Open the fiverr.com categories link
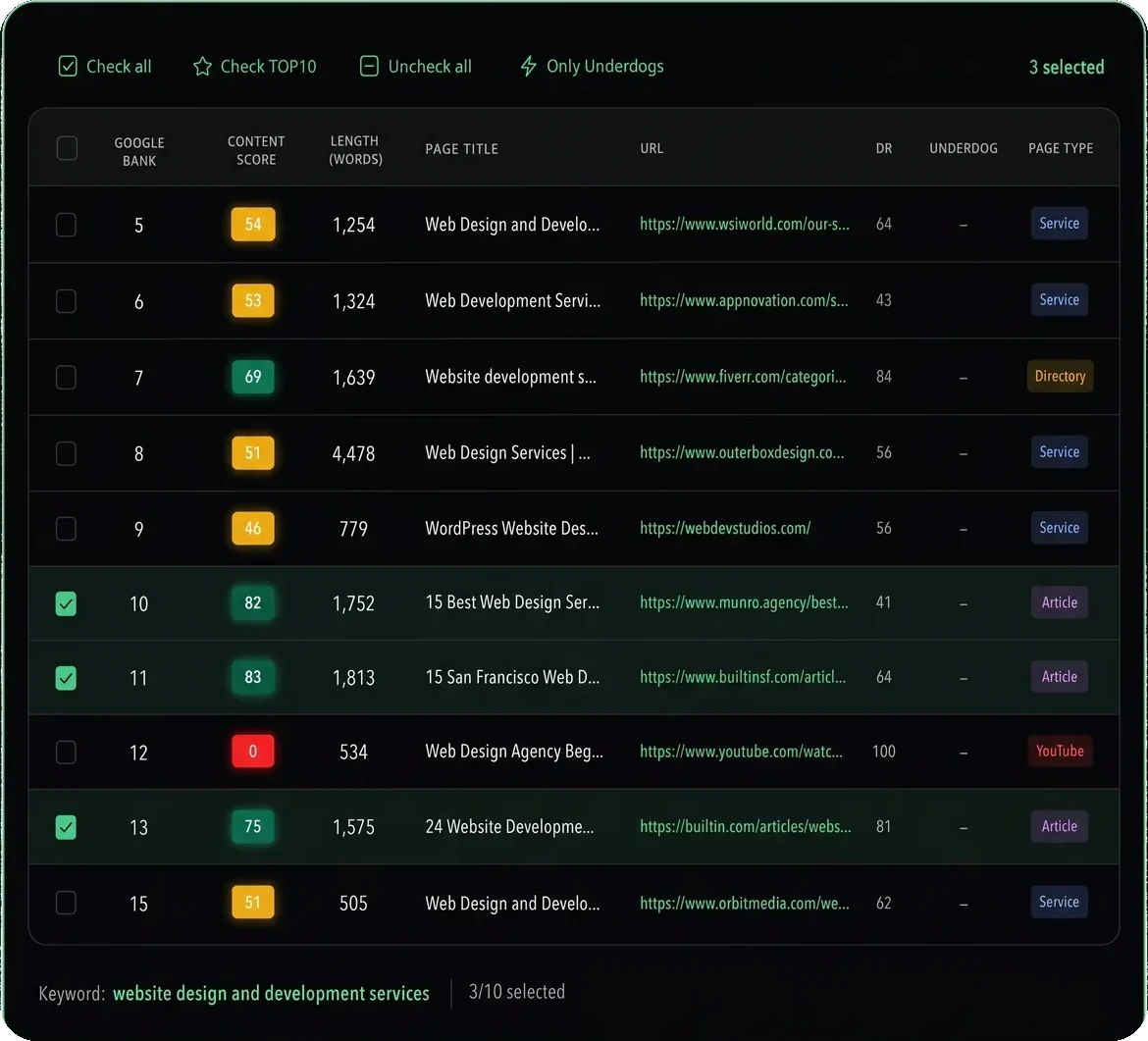Screen dimensions: 1148x1041 coord(743,377)
